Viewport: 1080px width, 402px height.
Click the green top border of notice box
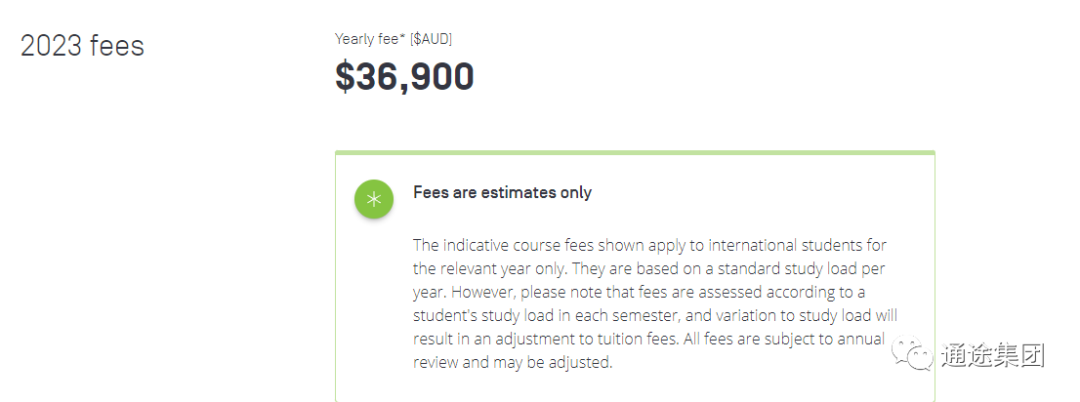coord(635,153)
